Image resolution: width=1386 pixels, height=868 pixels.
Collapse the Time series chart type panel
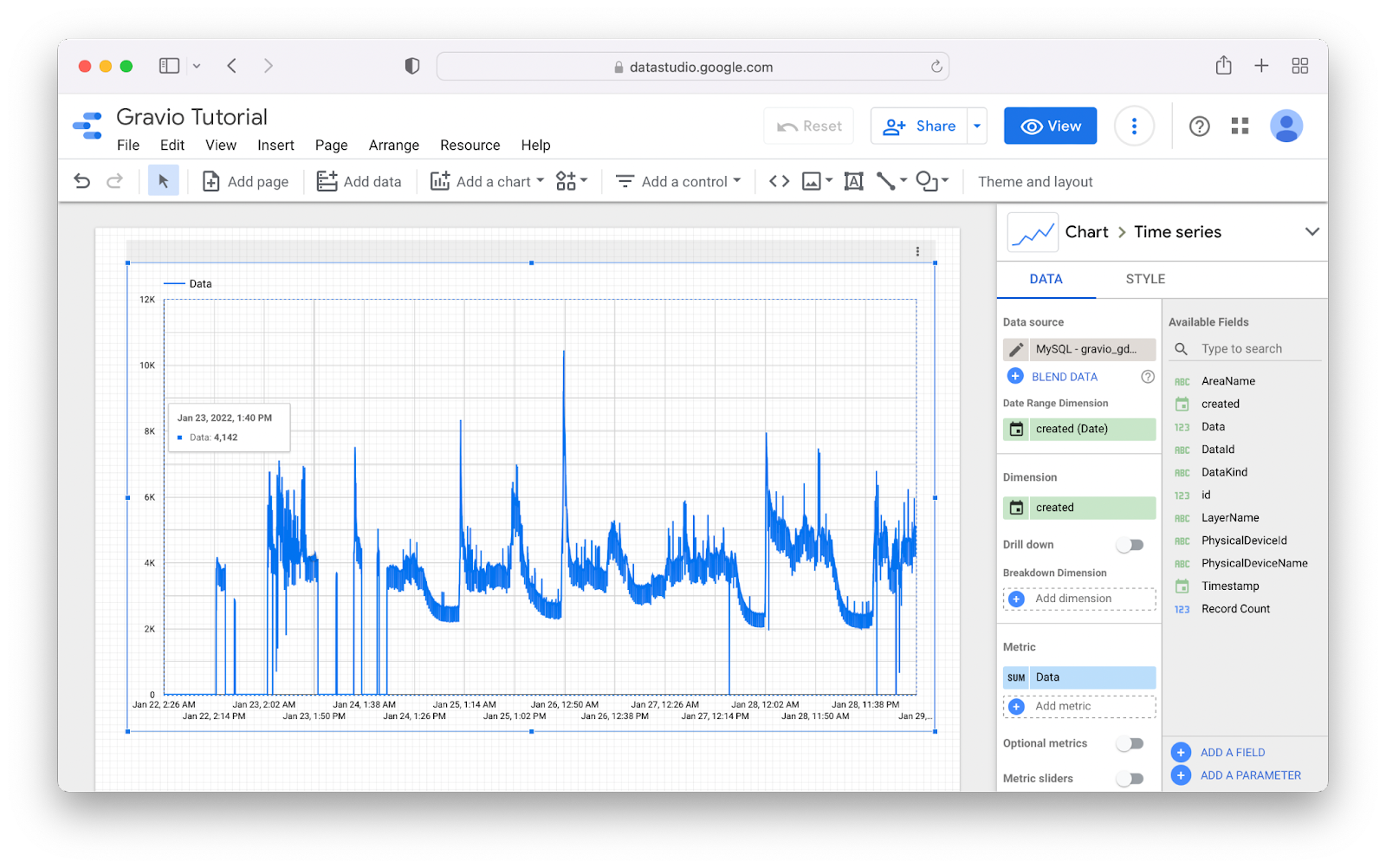pos(1312,231)
